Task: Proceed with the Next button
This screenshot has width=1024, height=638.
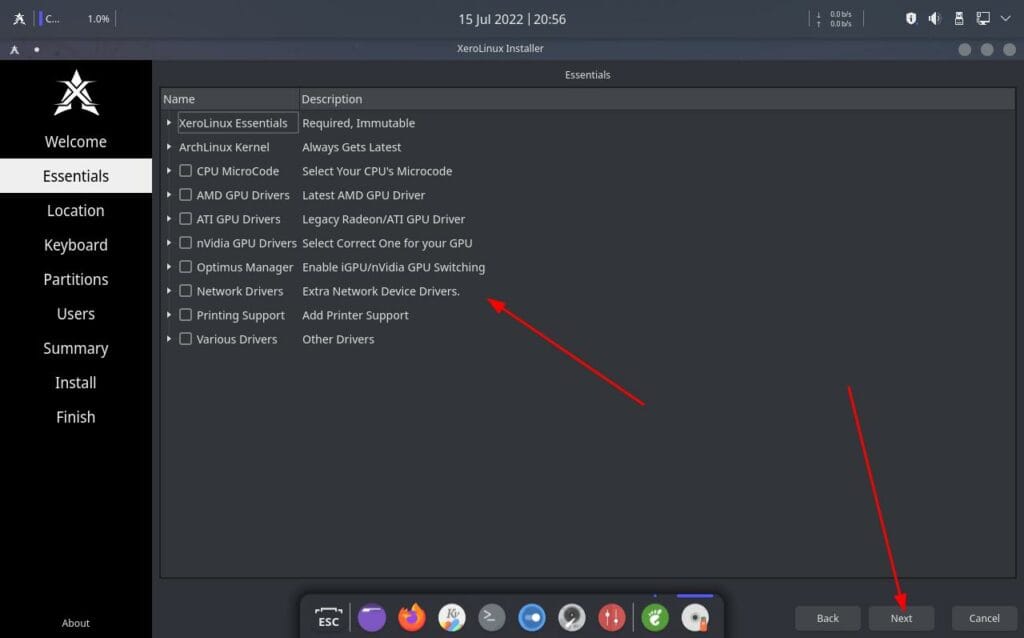Action: point(901,618)
